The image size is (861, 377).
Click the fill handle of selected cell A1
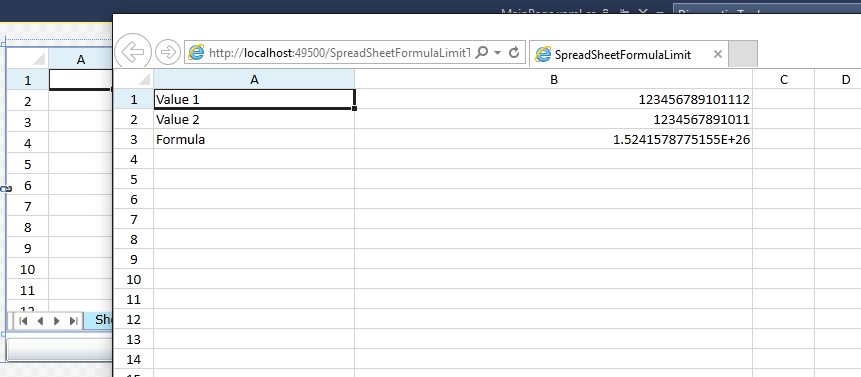point(355,108)
